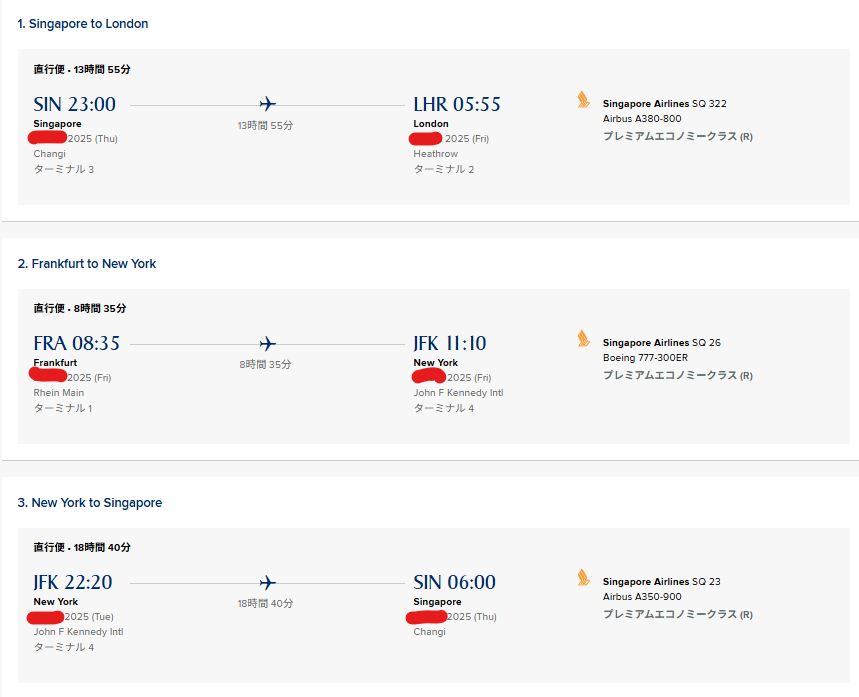
Task: Click the LHR 05:55 arrival time
Action: (x=457, y=104)
